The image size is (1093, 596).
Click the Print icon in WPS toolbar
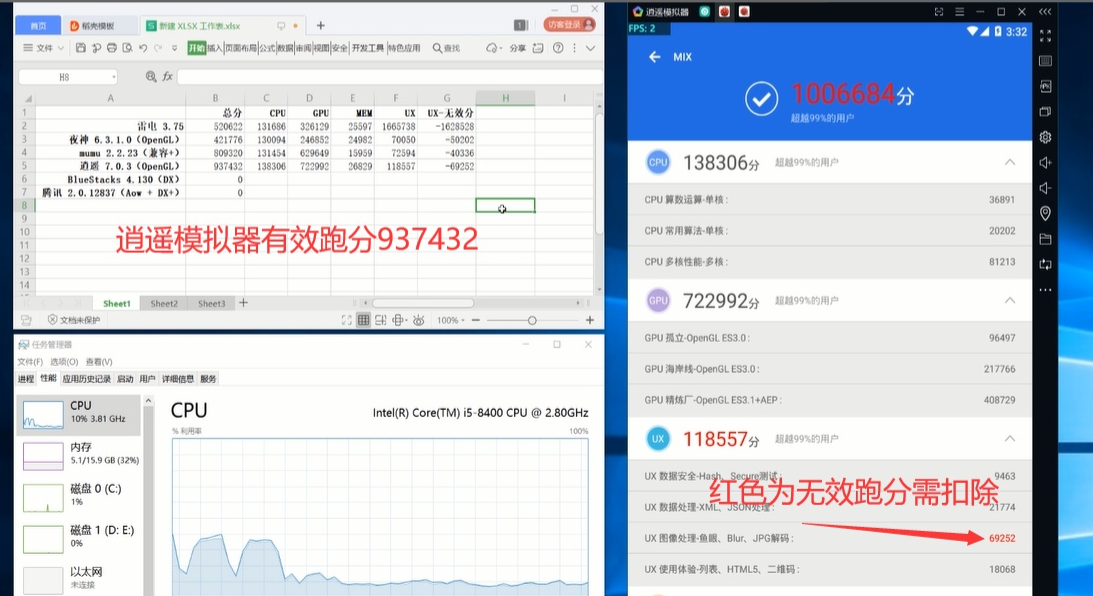click(112, 48)
